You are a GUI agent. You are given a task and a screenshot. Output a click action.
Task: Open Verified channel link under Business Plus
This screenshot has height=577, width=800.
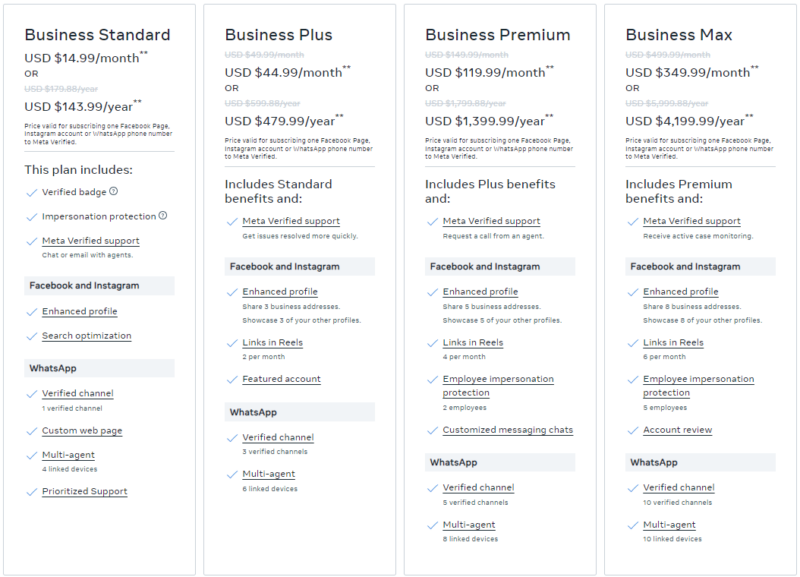click(x=278, y=438)
